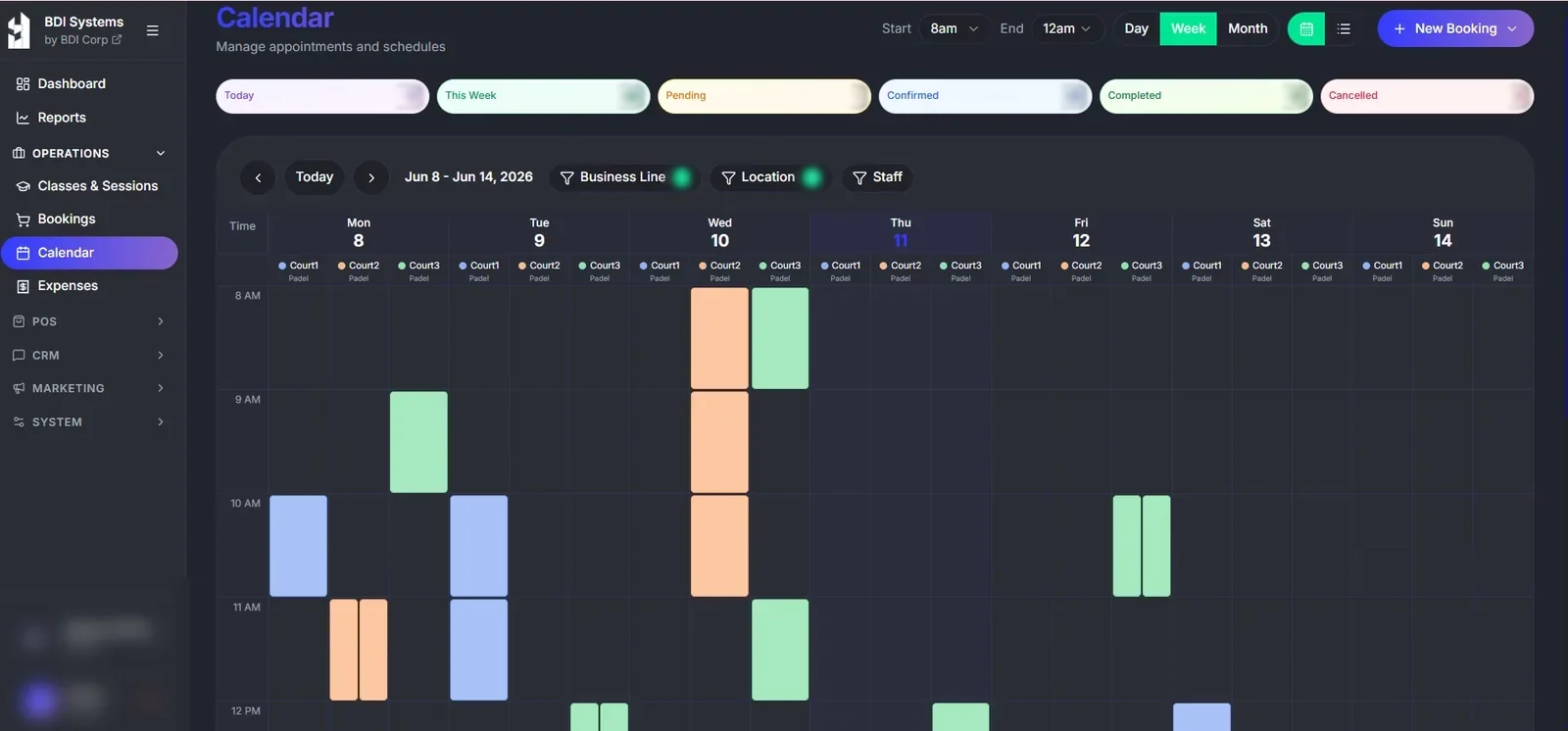Select Calendar in the sidebar
The width and height of the screenshot is (1568, 731).
(89, 253)
